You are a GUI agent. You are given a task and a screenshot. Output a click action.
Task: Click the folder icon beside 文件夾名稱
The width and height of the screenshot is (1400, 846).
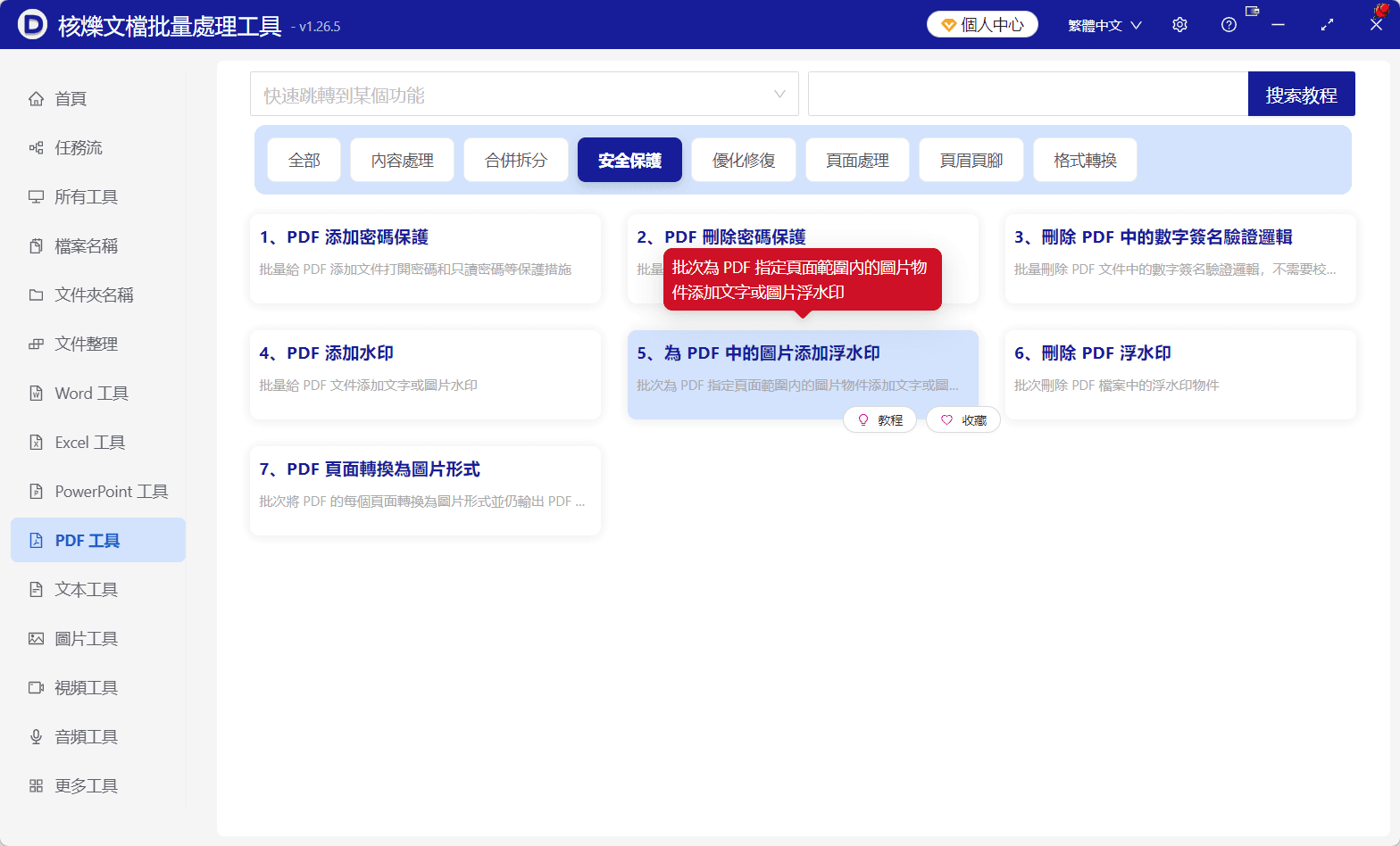pos(36,294)
